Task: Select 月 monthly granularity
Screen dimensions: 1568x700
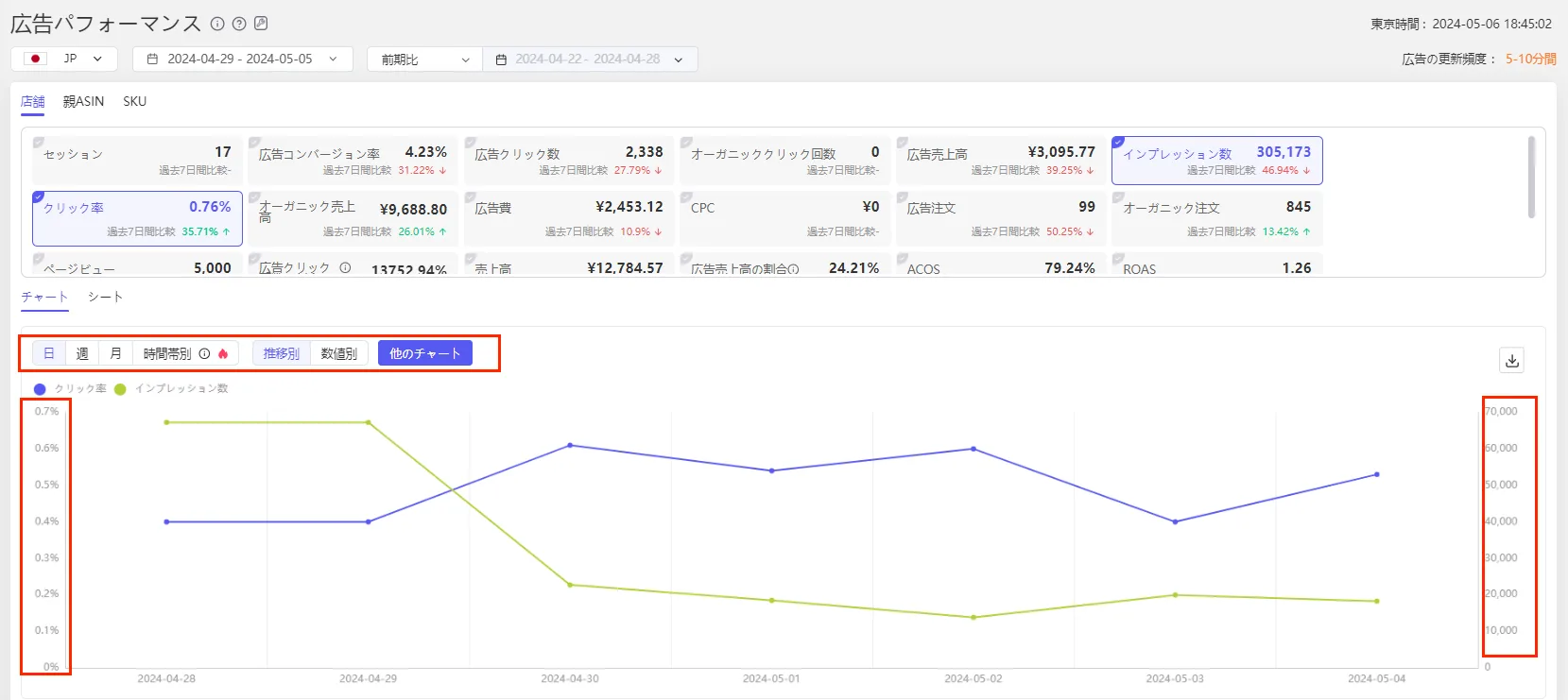Action: coord(115,353)
